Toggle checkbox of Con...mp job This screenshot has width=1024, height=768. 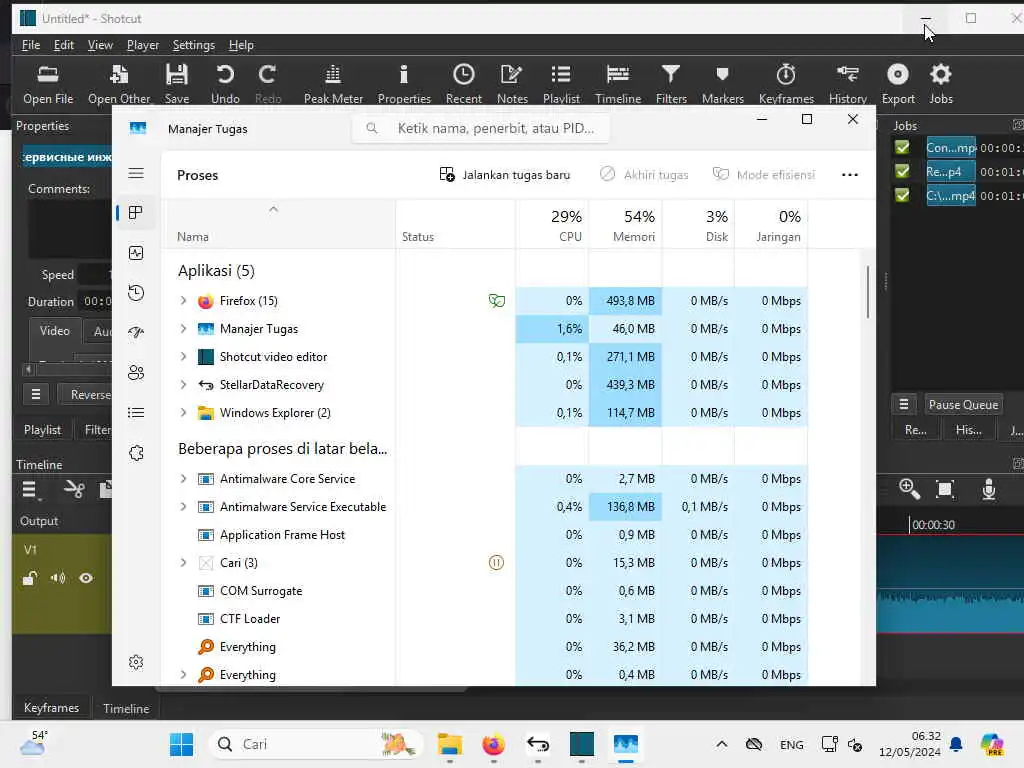(902, 148)
